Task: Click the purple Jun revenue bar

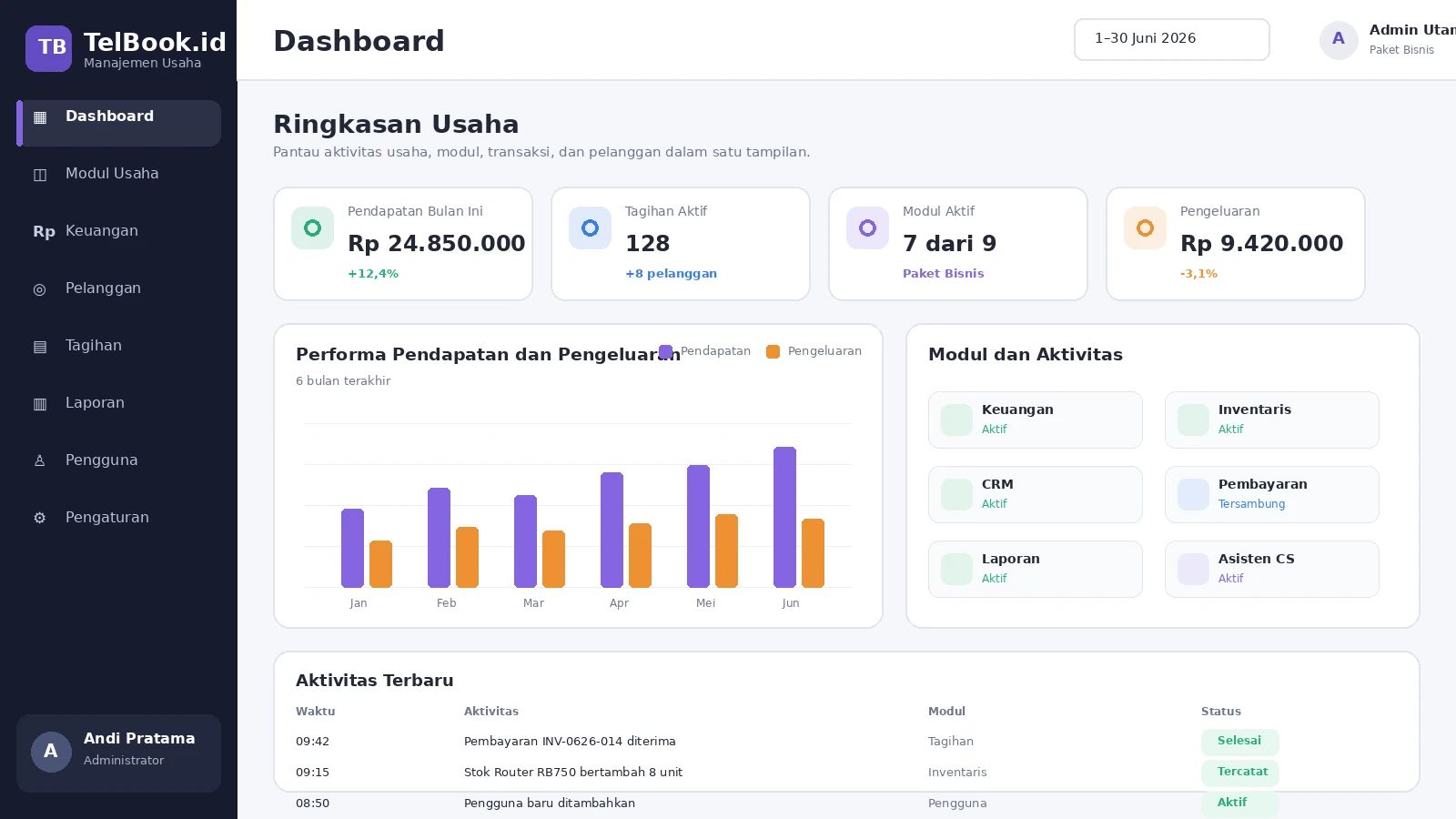Action: coord(785,517)
